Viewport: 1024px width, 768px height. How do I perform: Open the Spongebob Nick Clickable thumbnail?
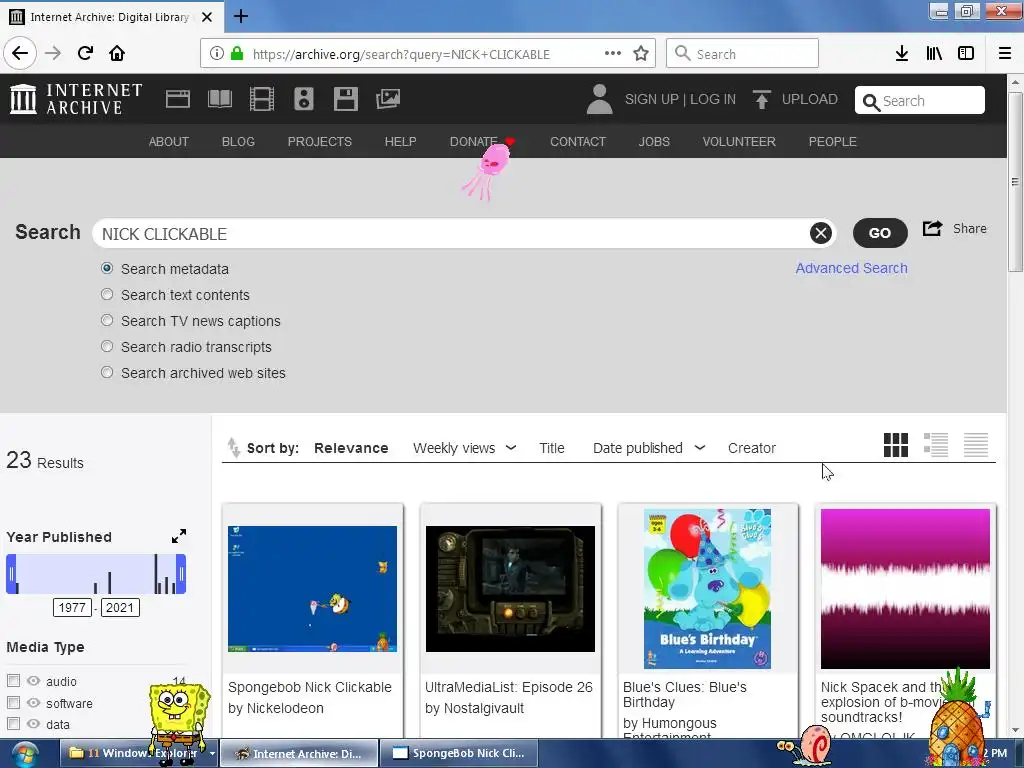pos(312,588)
